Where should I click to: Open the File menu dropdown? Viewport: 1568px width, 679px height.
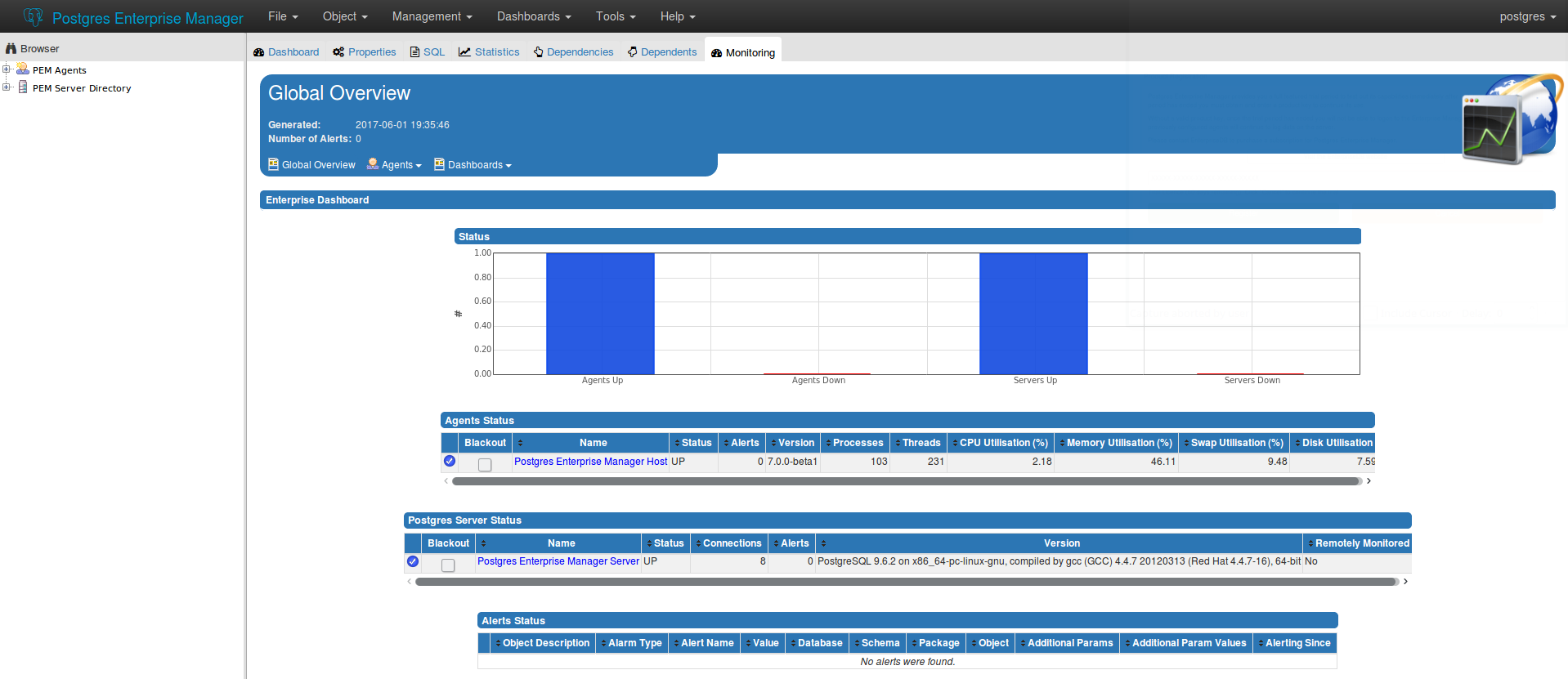(283, 16)
